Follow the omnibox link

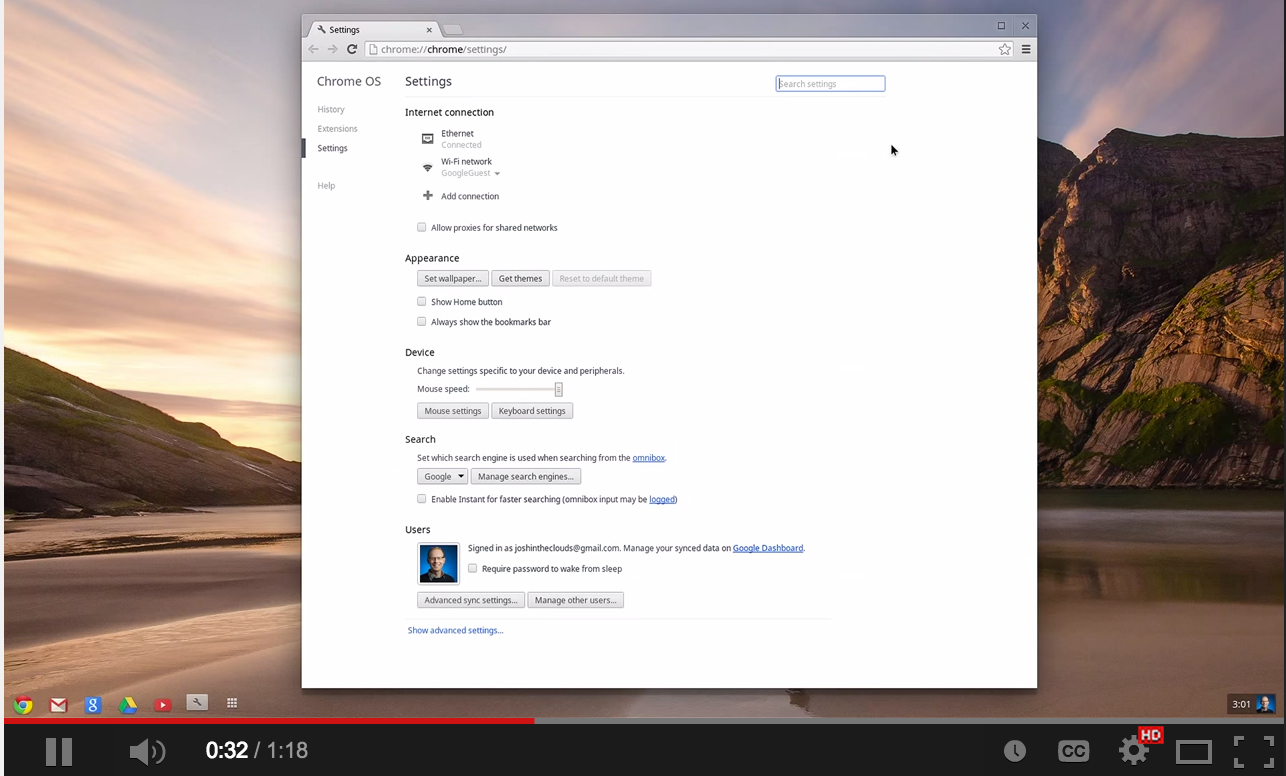[x=648, y=457]
